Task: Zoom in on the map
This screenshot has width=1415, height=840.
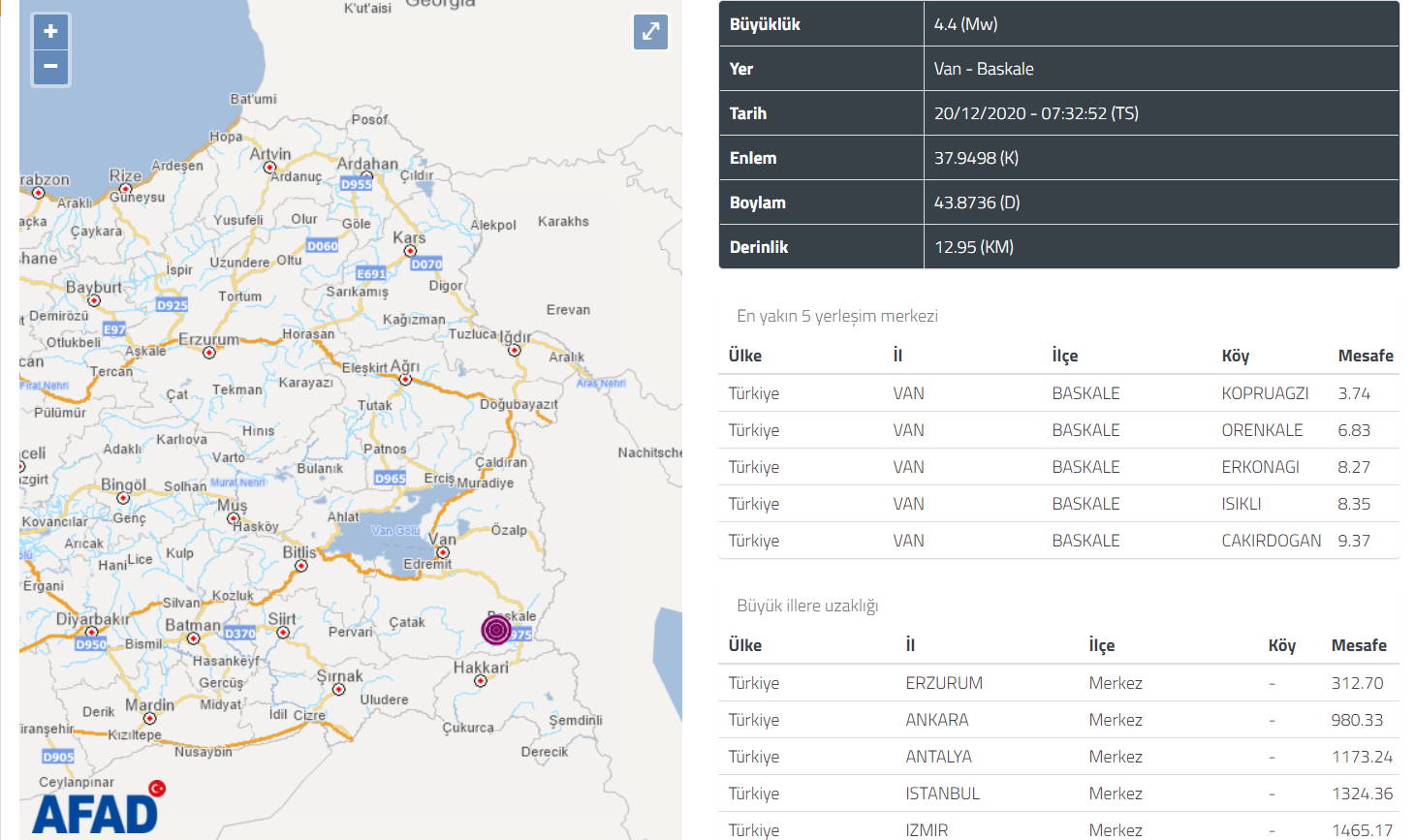Action: pos(50,32)
